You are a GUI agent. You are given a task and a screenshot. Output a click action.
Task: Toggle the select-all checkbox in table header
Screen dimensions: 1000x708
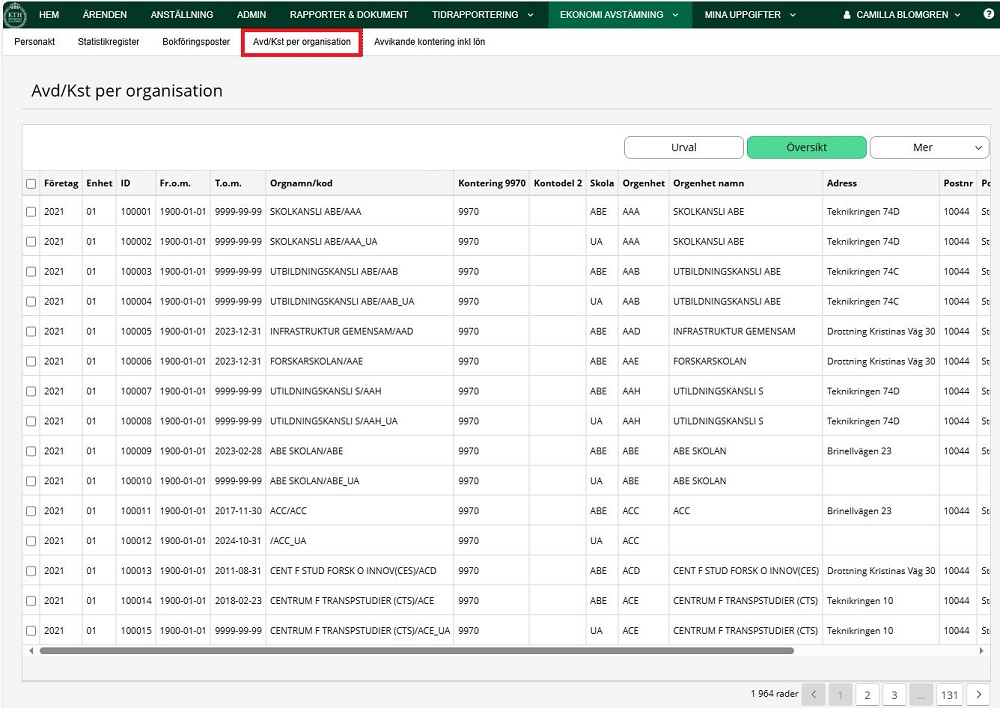31,184
